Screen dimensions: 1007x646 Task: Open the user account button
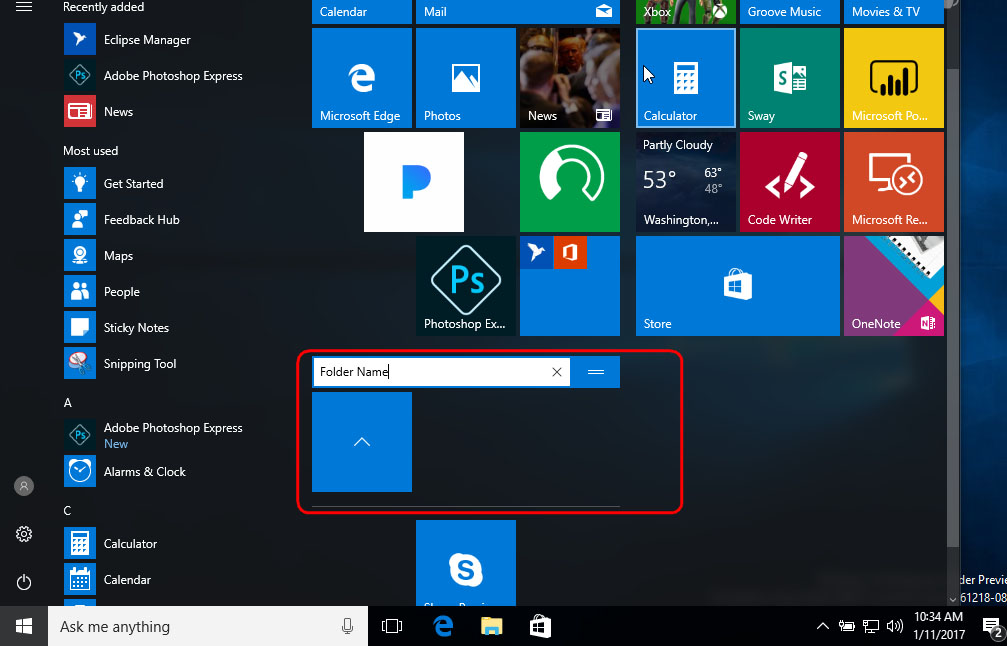coord(24,485)
